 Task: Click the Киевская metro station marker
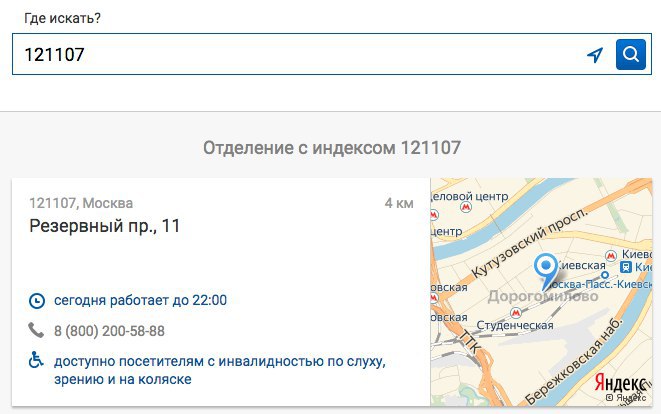(611, 255)
